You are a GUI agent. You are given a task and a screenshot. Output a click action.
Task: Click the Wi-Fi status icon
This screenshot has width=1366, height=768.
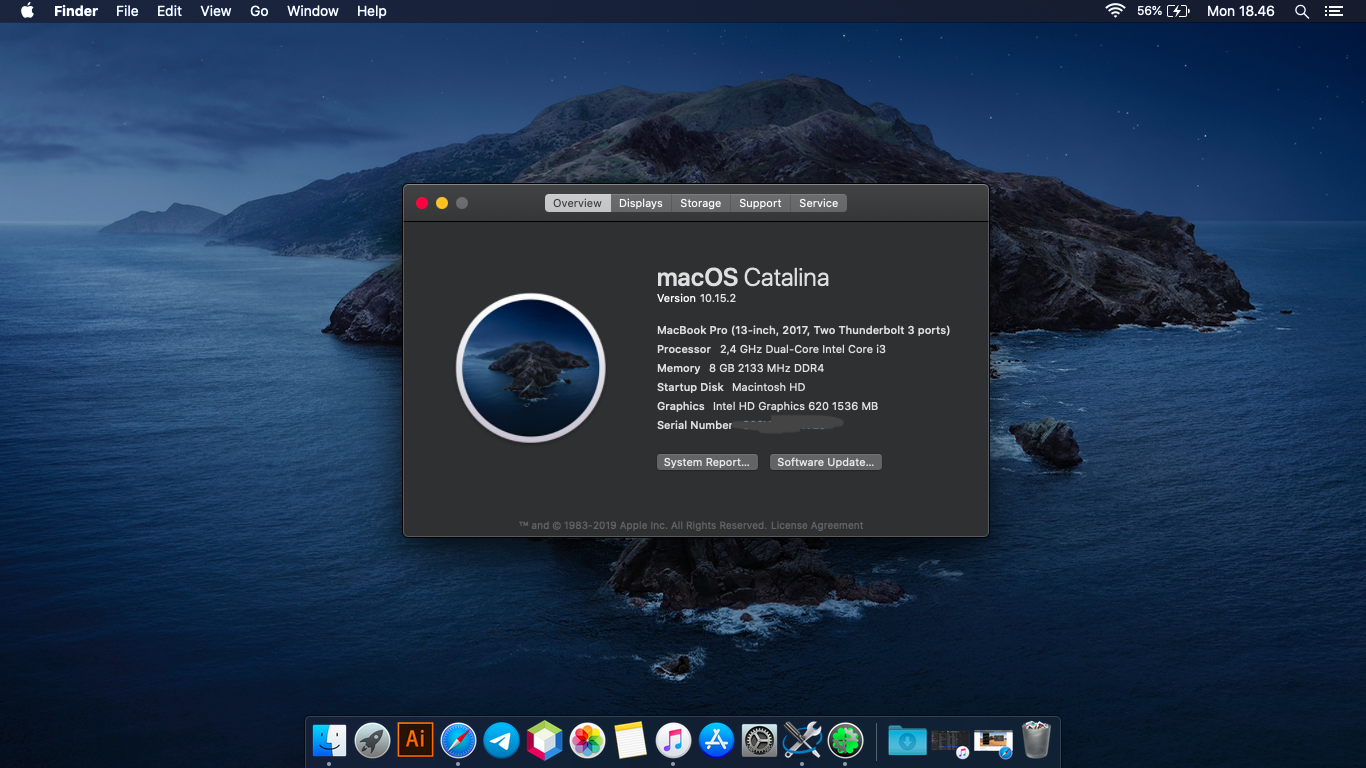[1115, 11]
